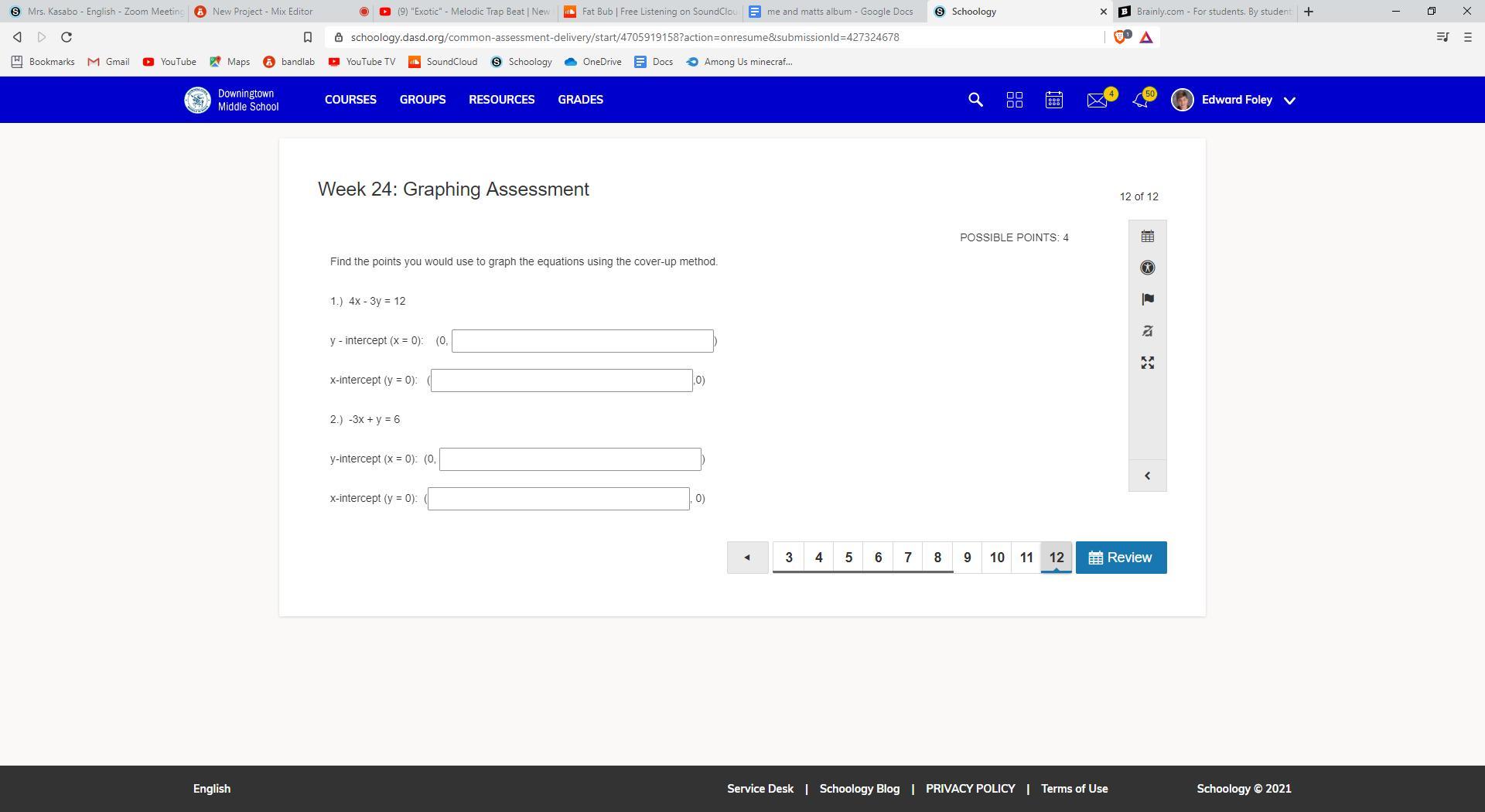The height and width of the screenshot is (812, 1485).
Task: Click the x-intercept field for -3x + y = 6
Action: [x=558, y=499]
